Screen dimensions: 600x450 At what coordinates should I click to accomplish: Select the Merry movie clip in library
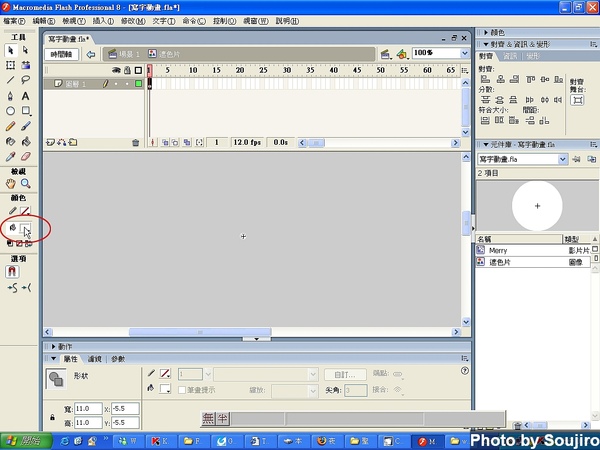499,250
